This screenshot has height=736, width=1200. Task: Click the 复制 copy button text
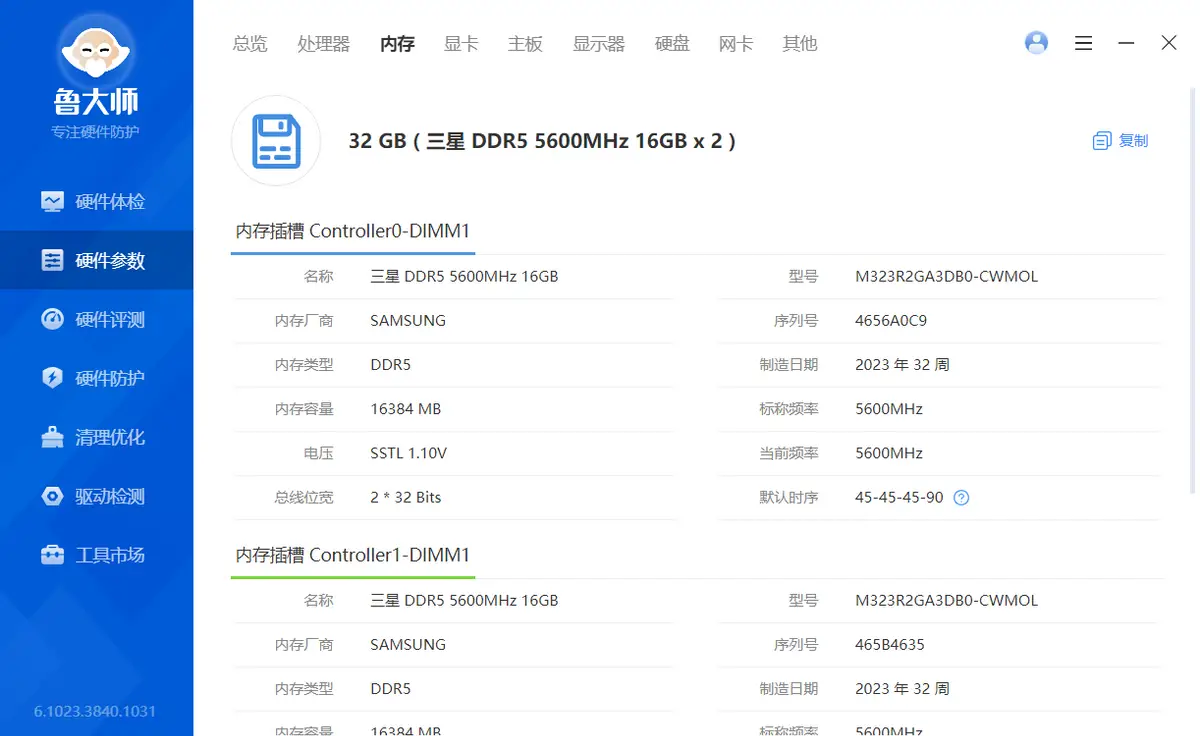click(1133, 141)
